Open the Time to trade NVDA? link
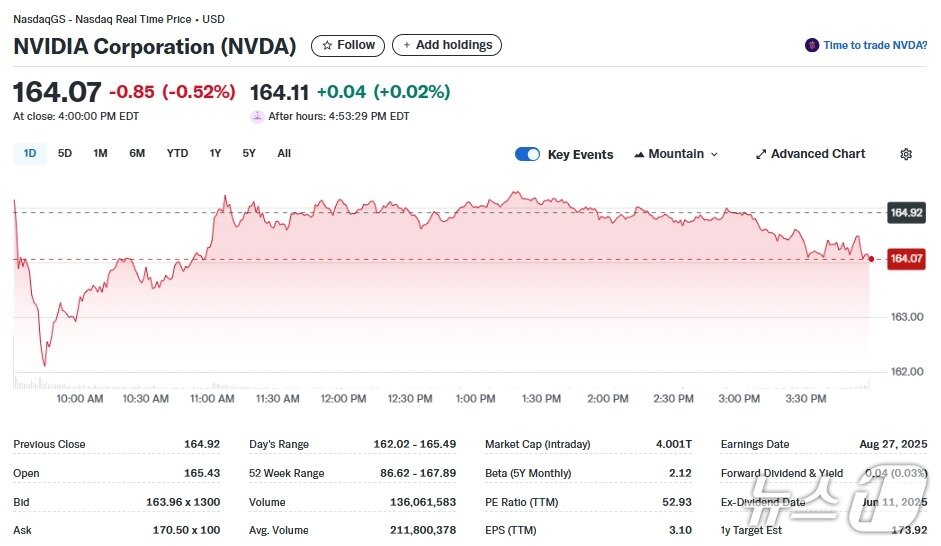The height and width of the screenshot is (546, 941). coord(875,45)
